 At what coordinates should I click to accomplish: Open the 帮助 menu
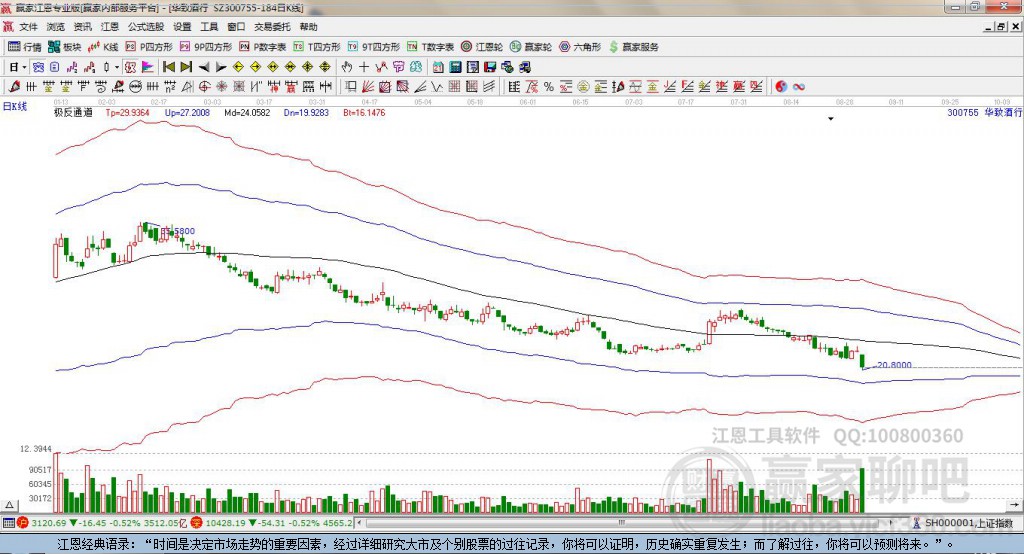[308, 27]
